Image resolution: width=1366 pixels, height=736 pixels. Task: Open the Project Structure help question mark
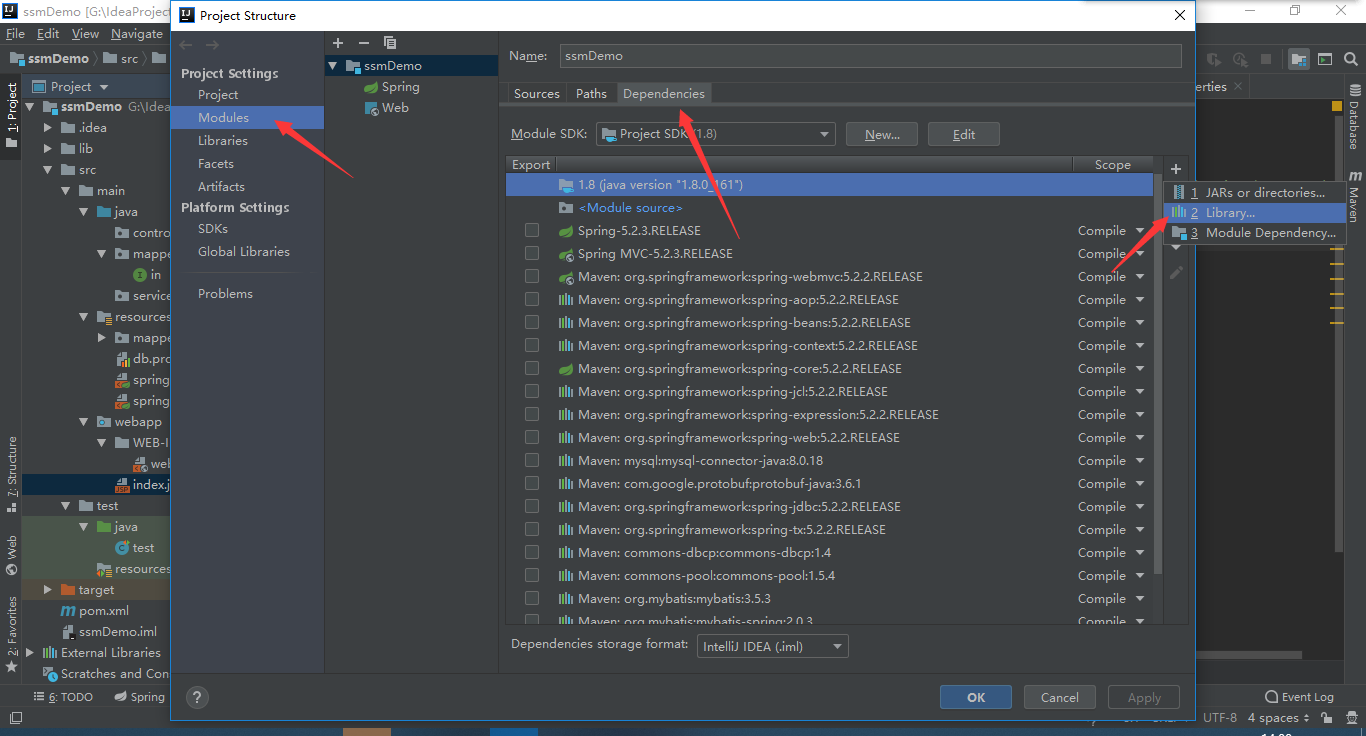click(x=198, y=698)
